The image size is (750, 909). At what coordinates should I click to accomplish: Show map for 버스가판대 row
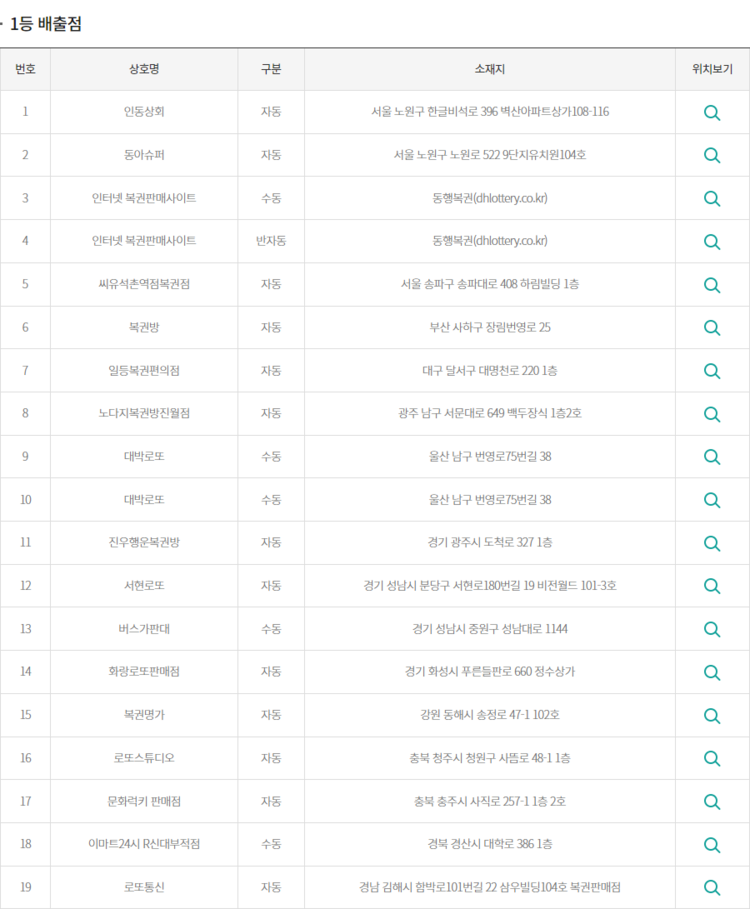tap(712, 629)
